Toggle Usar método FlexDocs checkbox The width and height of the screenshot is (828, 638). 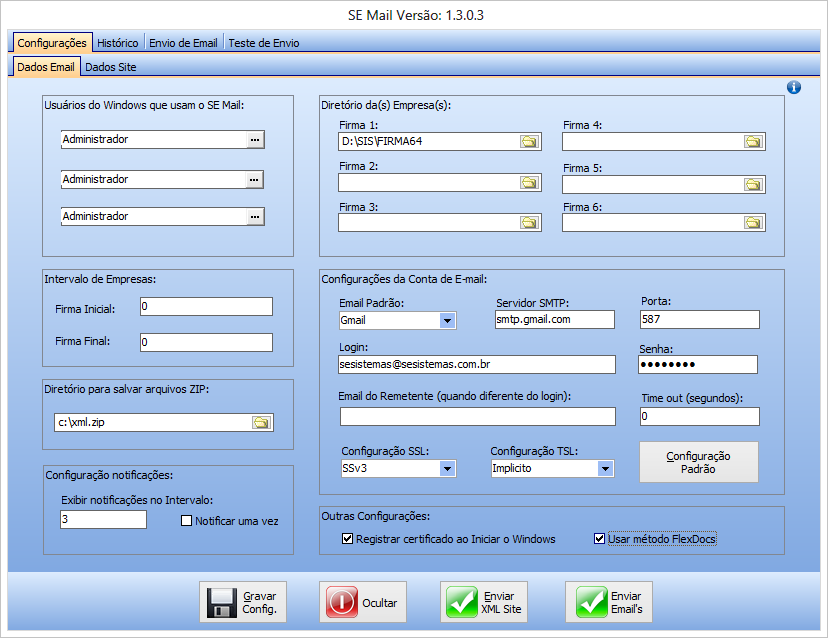(600, 539)
